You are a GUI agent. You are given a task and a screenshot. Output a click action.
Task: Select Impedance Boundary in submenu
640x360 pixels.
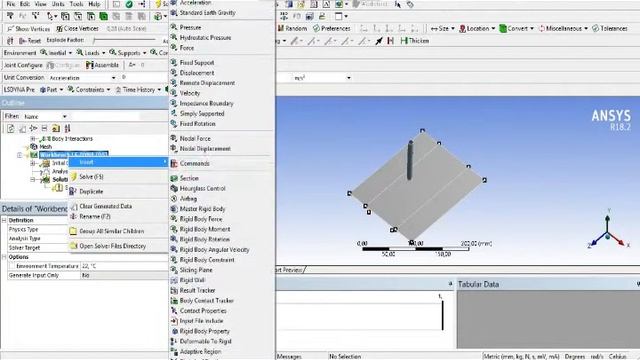207,103
